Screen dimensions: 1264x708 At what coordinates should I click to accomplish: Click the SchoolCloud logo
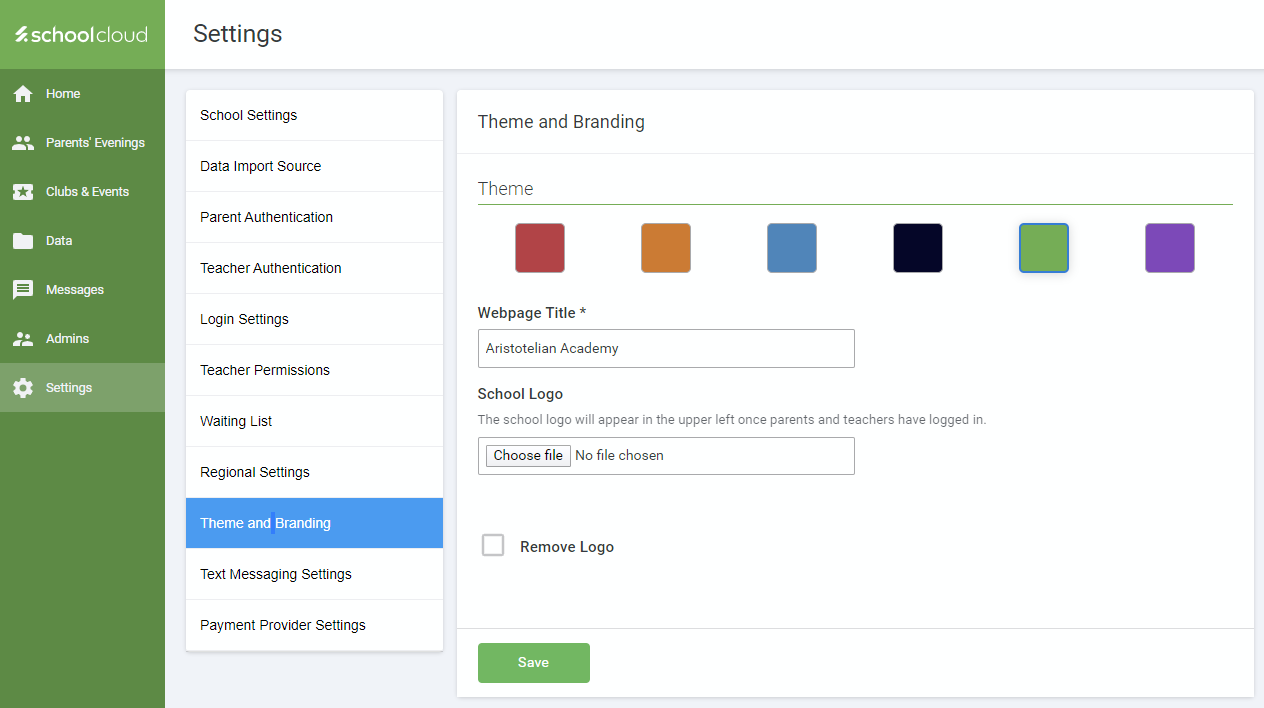tap(82, 35)
